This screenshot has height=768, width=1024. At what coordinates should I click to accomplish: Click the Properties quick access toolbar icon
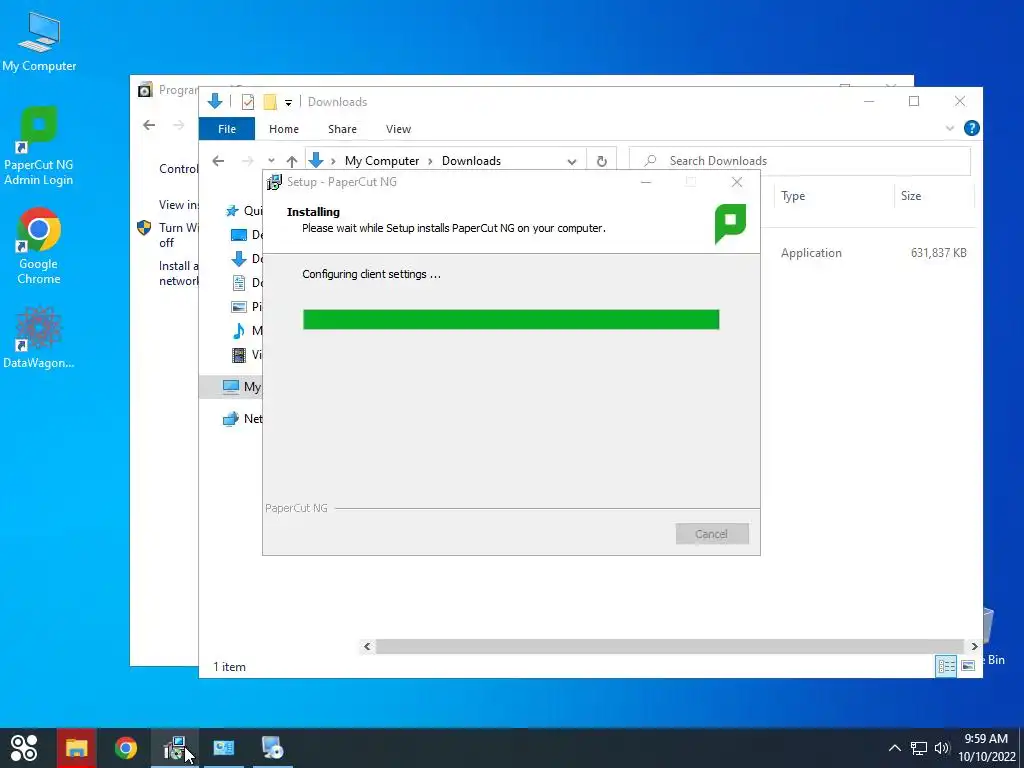tap(248, 101)
